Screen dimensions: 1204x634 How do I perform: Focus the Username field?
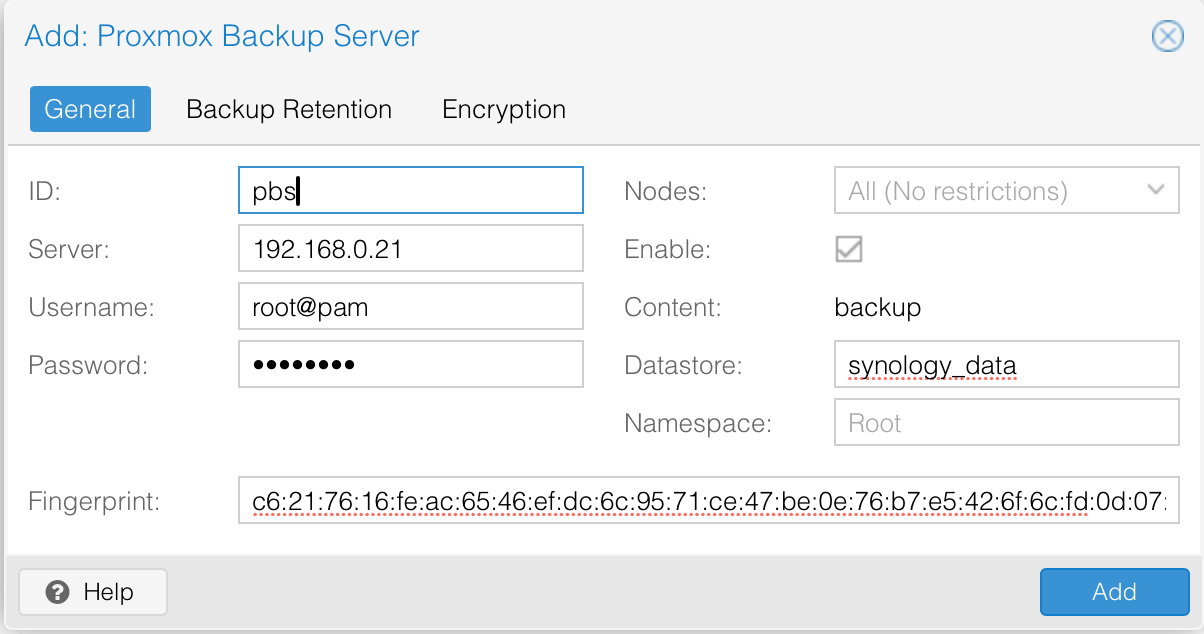(x=411, y=307)
